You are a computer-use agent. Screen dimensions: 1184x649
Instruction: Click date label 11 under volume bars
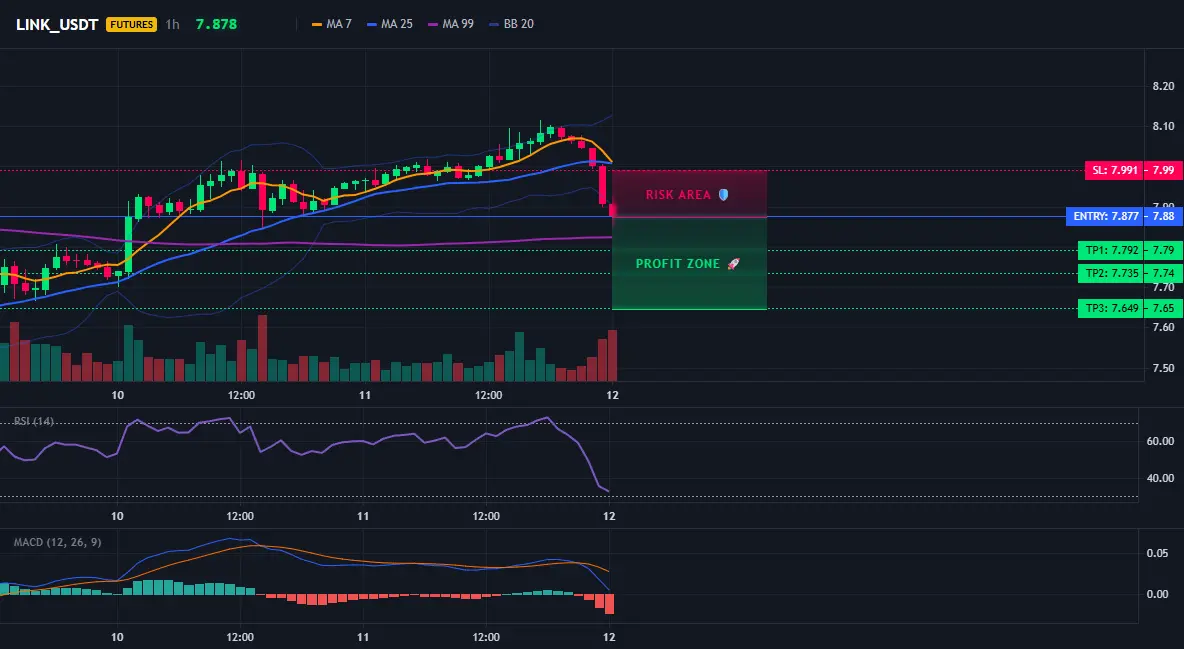[365, 395]
